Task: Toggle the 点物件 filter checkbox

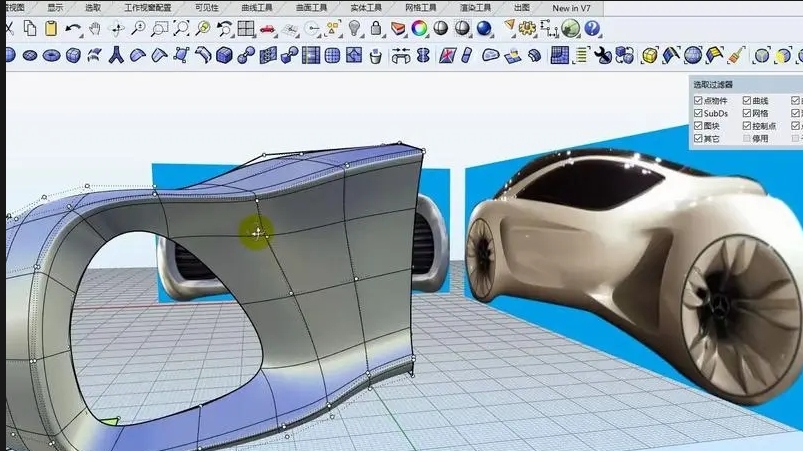Action: [698, 100]
